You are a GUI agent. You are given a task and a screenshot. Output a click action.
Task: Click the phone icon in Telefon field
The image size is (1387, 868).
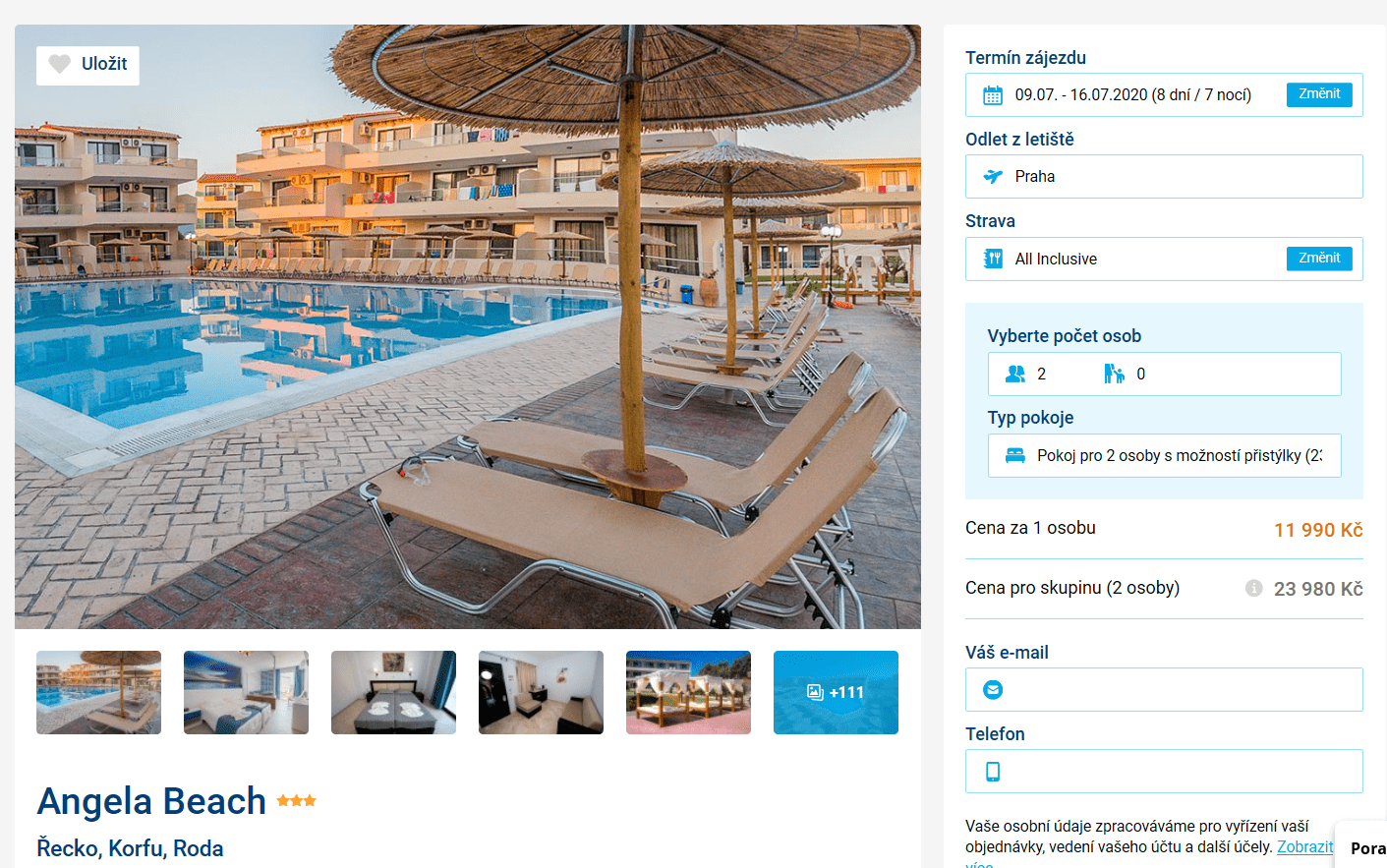click(993, 772)
